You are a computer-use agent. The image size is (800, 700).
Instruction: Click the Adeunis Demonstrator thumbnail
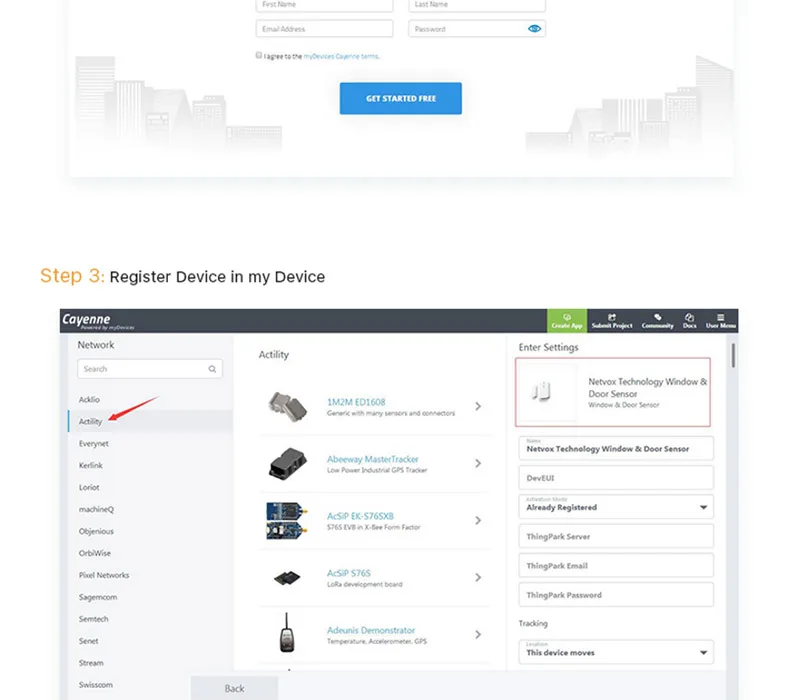[287, 633]
